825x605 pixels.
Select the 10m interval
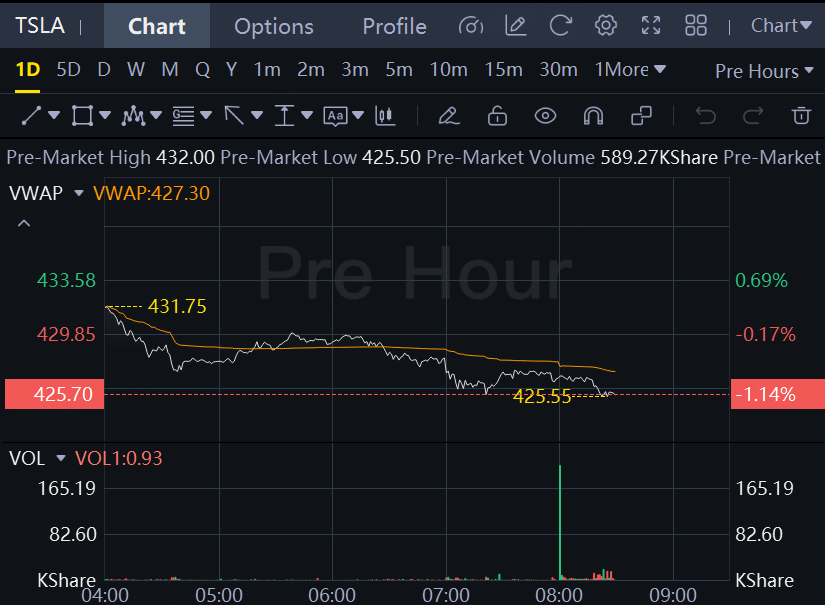point(448,69)
